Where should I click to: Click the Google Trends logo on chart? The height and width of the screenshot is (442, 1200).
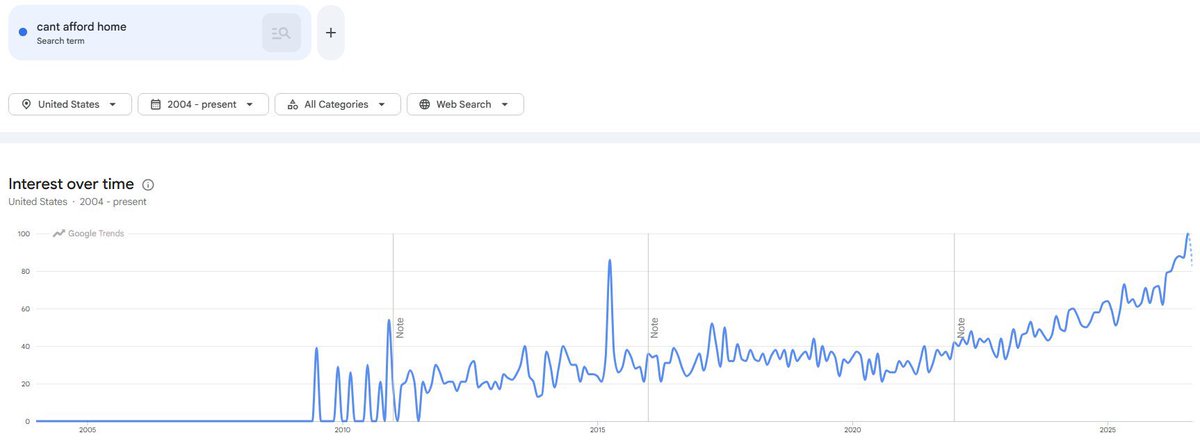[89, 233]
